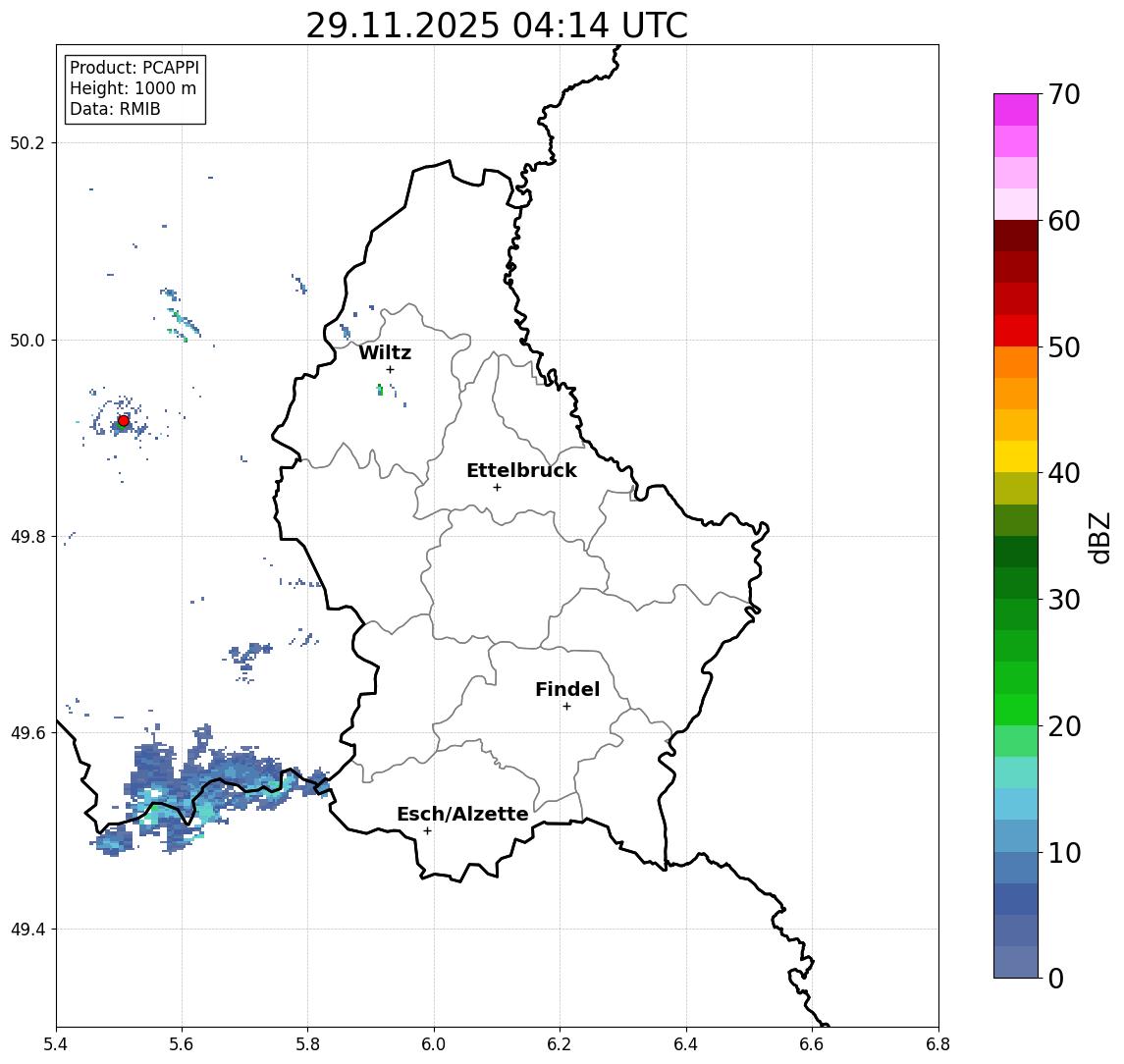Screen dimensions: 1124x1064
Task: Click the plus marker below Esch/Alzette
Action: 427,831
